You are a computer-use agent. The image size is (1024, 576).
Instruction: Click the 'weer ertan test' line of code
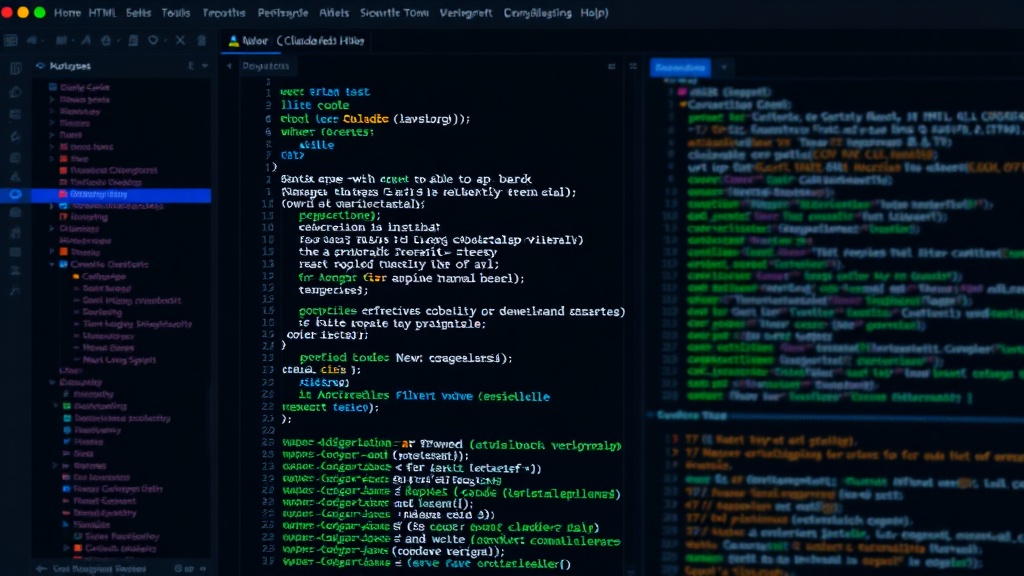point(325,92)
